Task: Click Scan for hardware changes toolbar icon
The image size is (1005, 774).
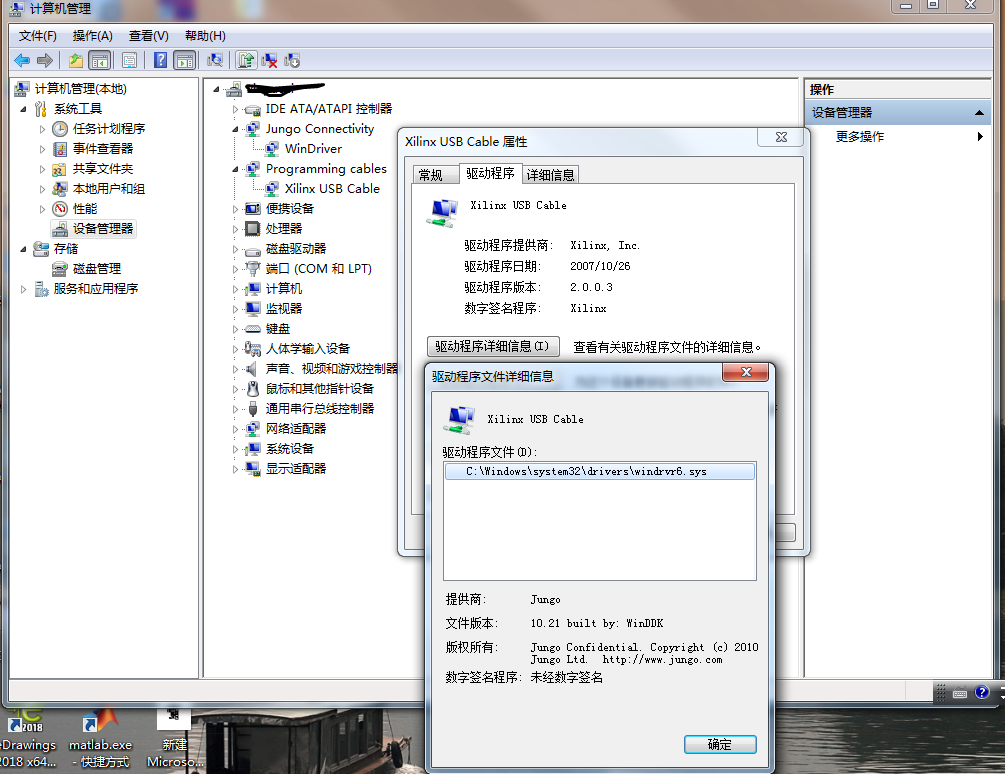Action: point(215,61)
